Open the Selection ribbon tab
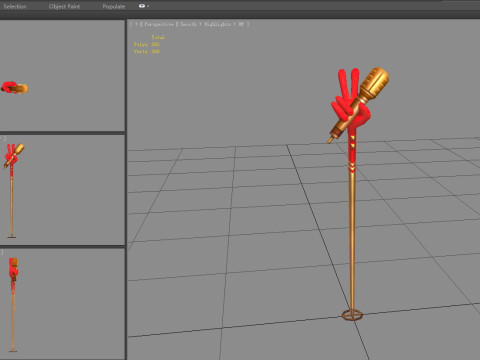Image resolution: width=480 pixels, height=360 pixels. [15, 6]
